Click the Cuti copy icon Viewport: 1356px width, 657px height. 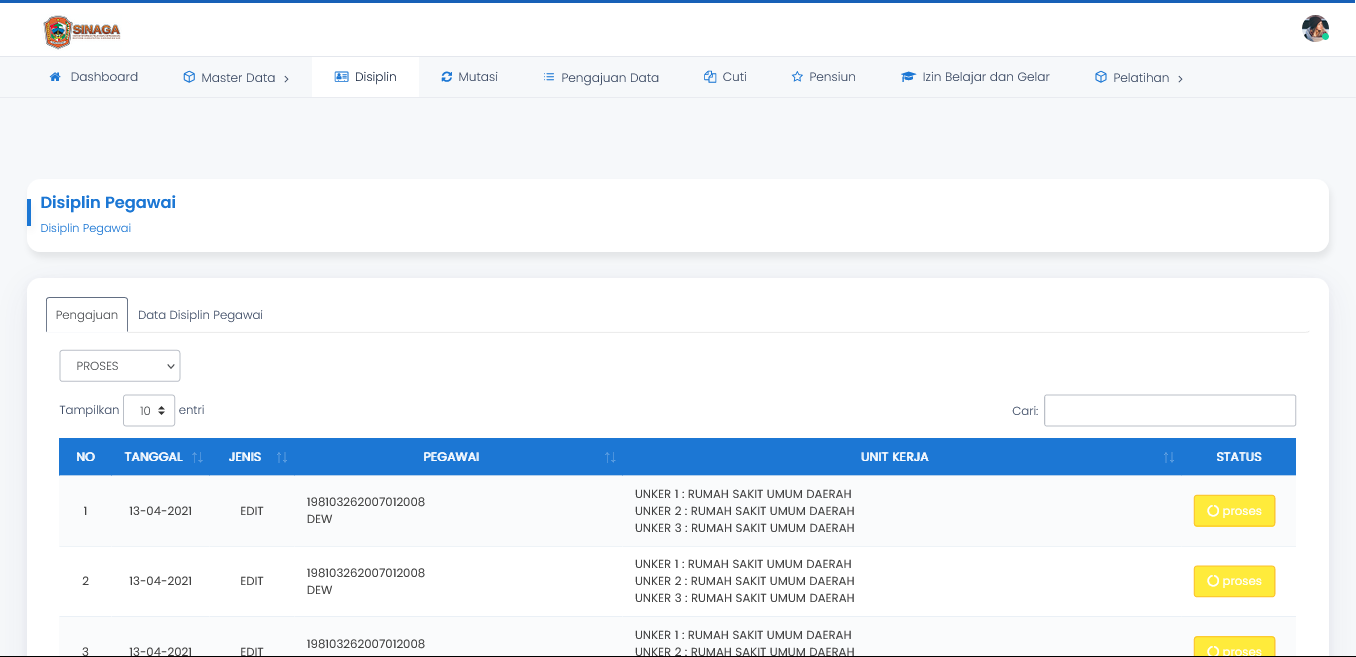pyautogui.click(x=710, y=77)
